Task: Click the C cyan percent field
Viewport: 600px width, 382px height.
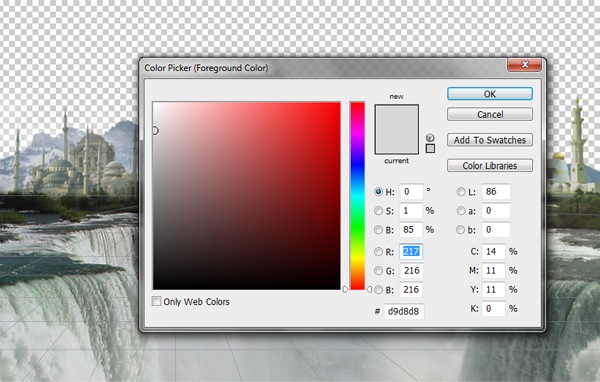Action: pos(494,251)
